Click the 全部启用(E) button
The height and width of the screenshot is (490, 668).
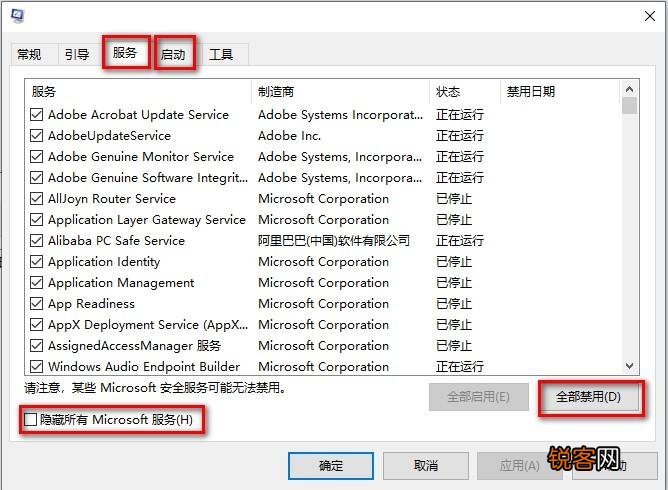pos(478,397)
